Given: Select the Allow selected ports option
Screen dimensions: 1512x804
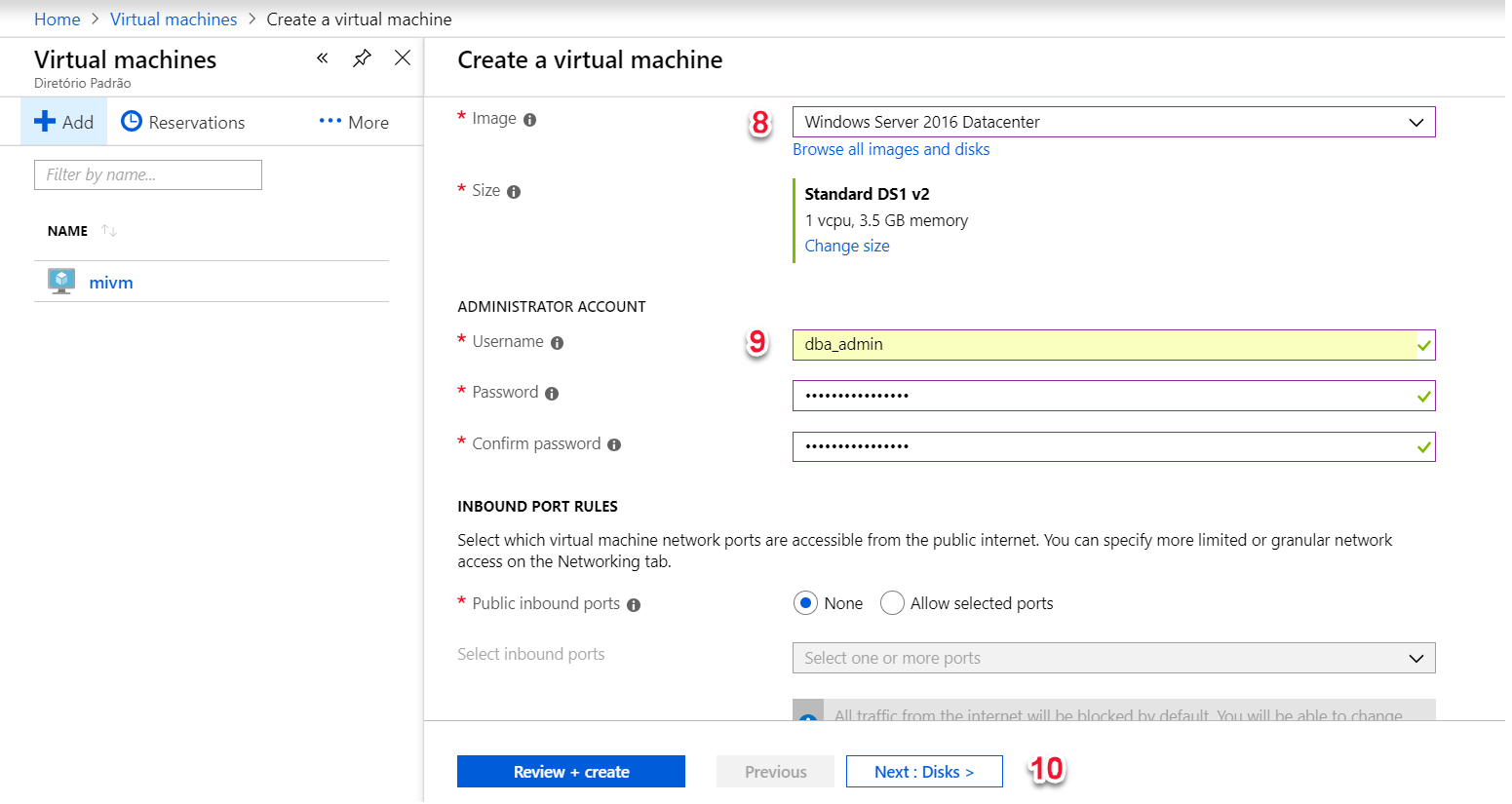Looking at the screenshot, I should 892,603.
